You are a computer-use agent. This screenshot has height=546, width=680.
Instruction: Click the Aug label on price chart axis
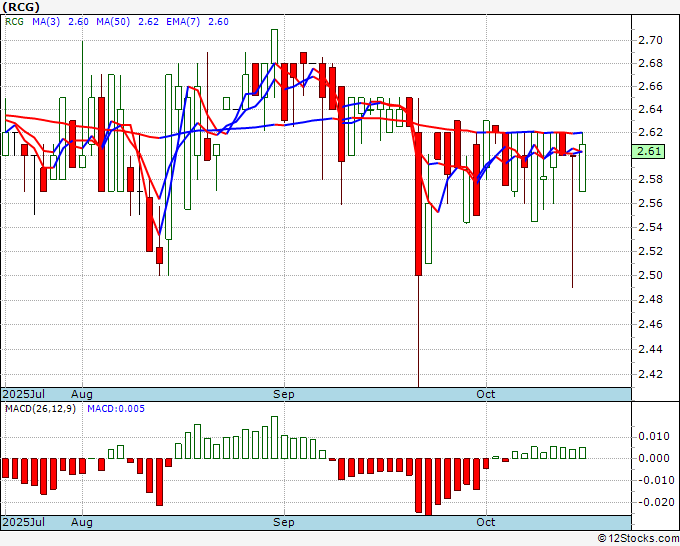82,394
